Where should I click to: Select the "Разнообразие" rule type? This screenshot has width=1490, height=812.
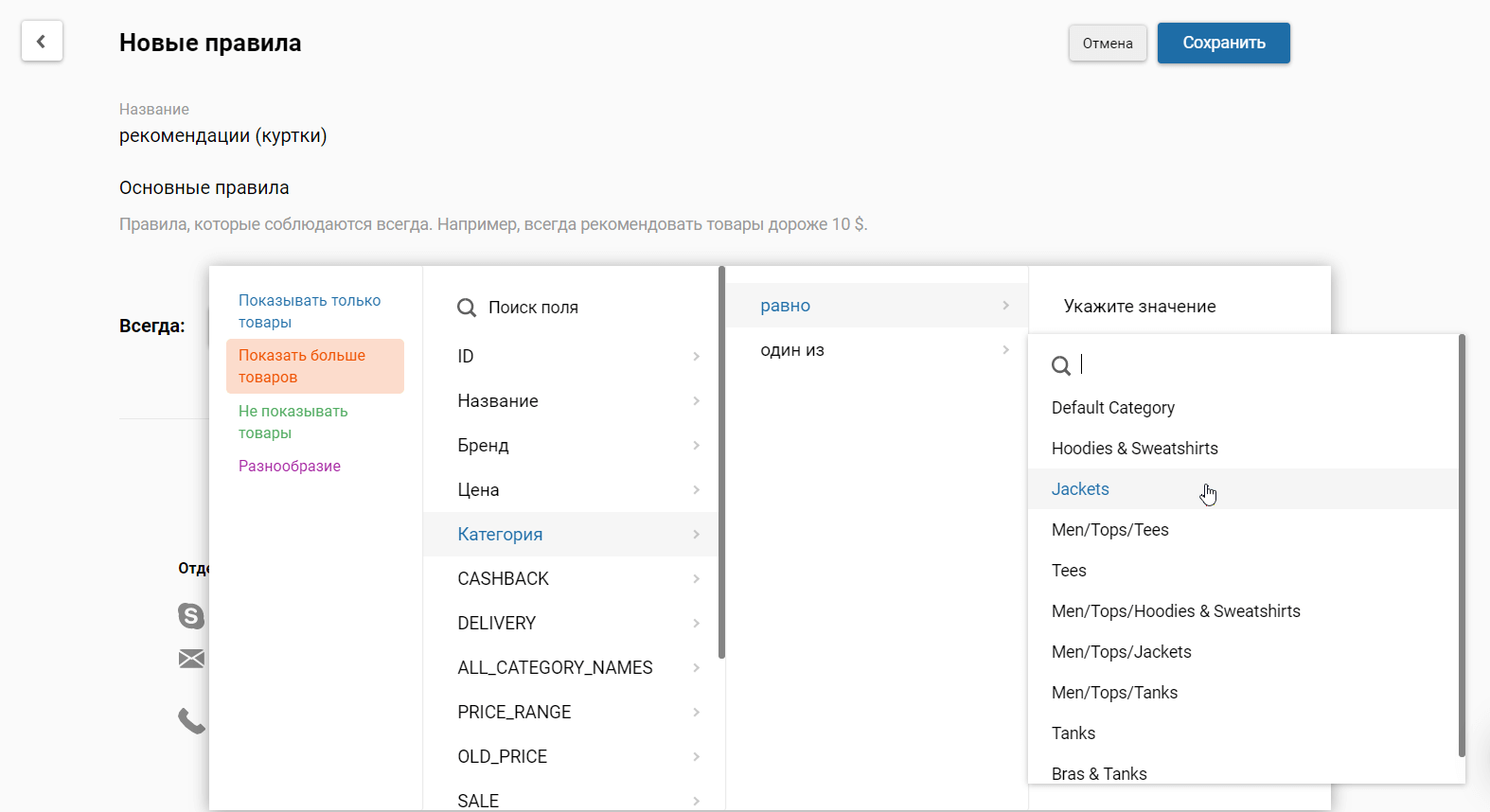[x=290, y=466]
